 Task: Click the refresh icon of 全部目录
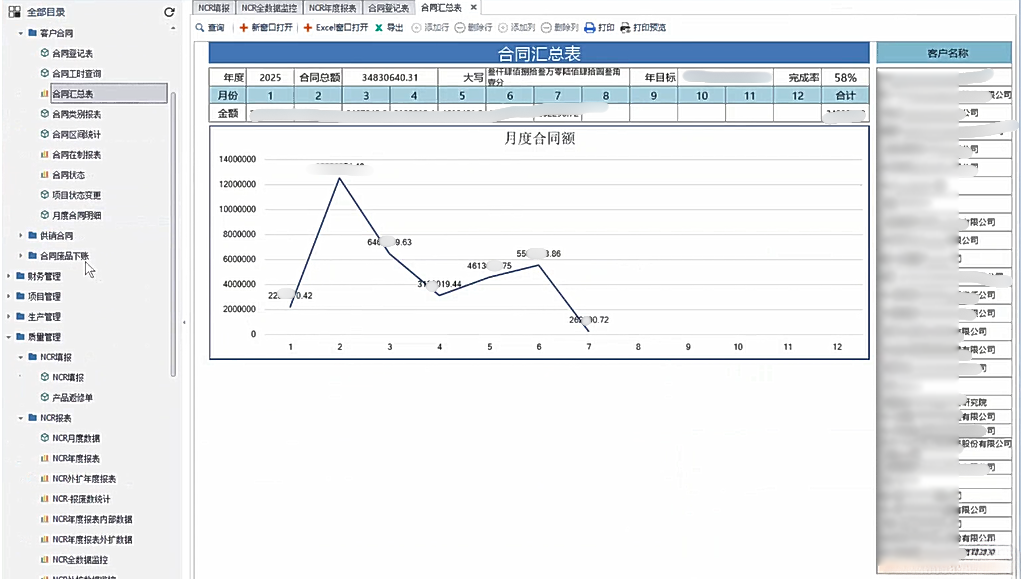pos(169,12)
